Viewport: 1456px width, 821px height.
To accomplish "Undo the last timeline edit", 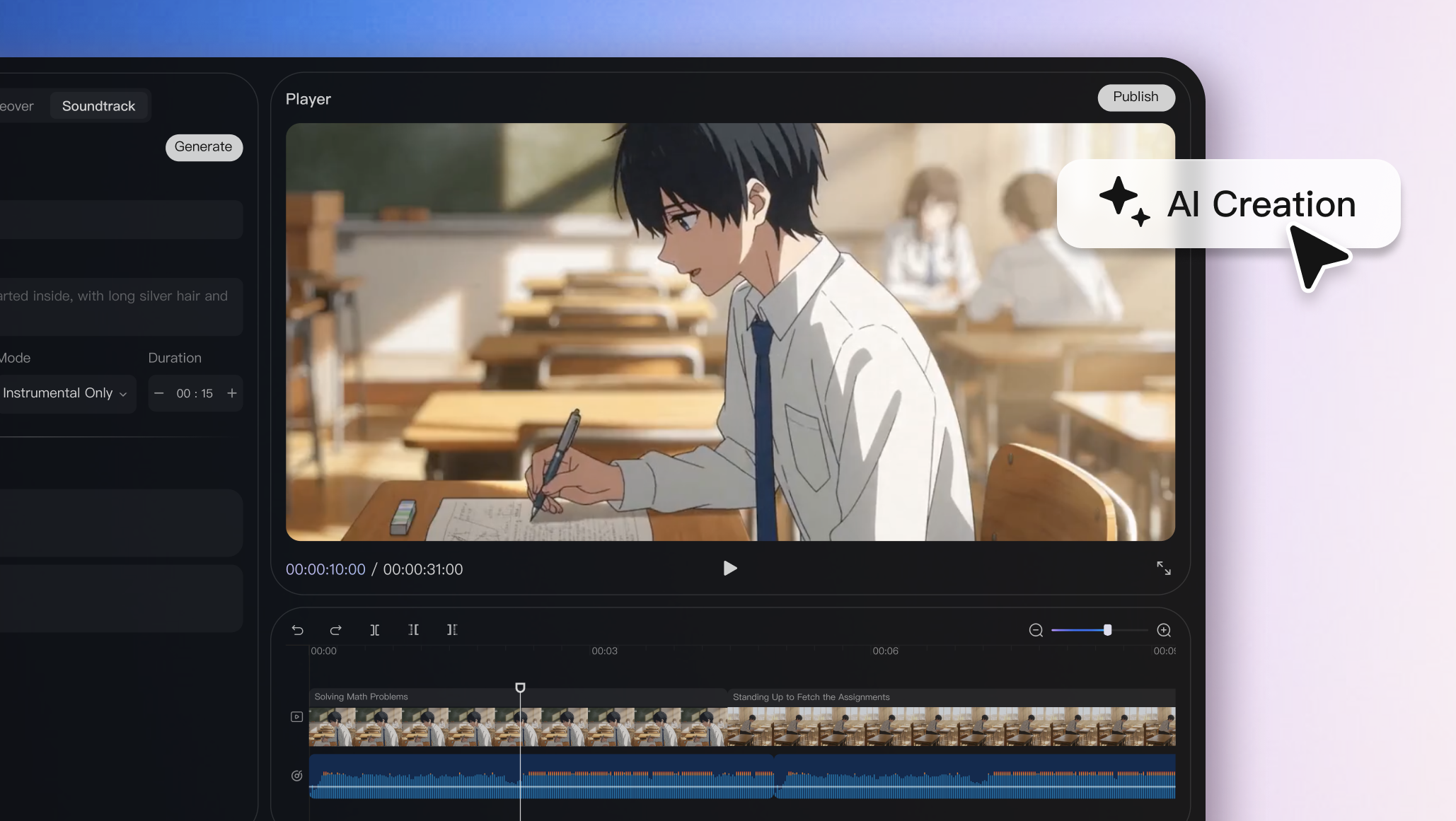I will 298,630.
